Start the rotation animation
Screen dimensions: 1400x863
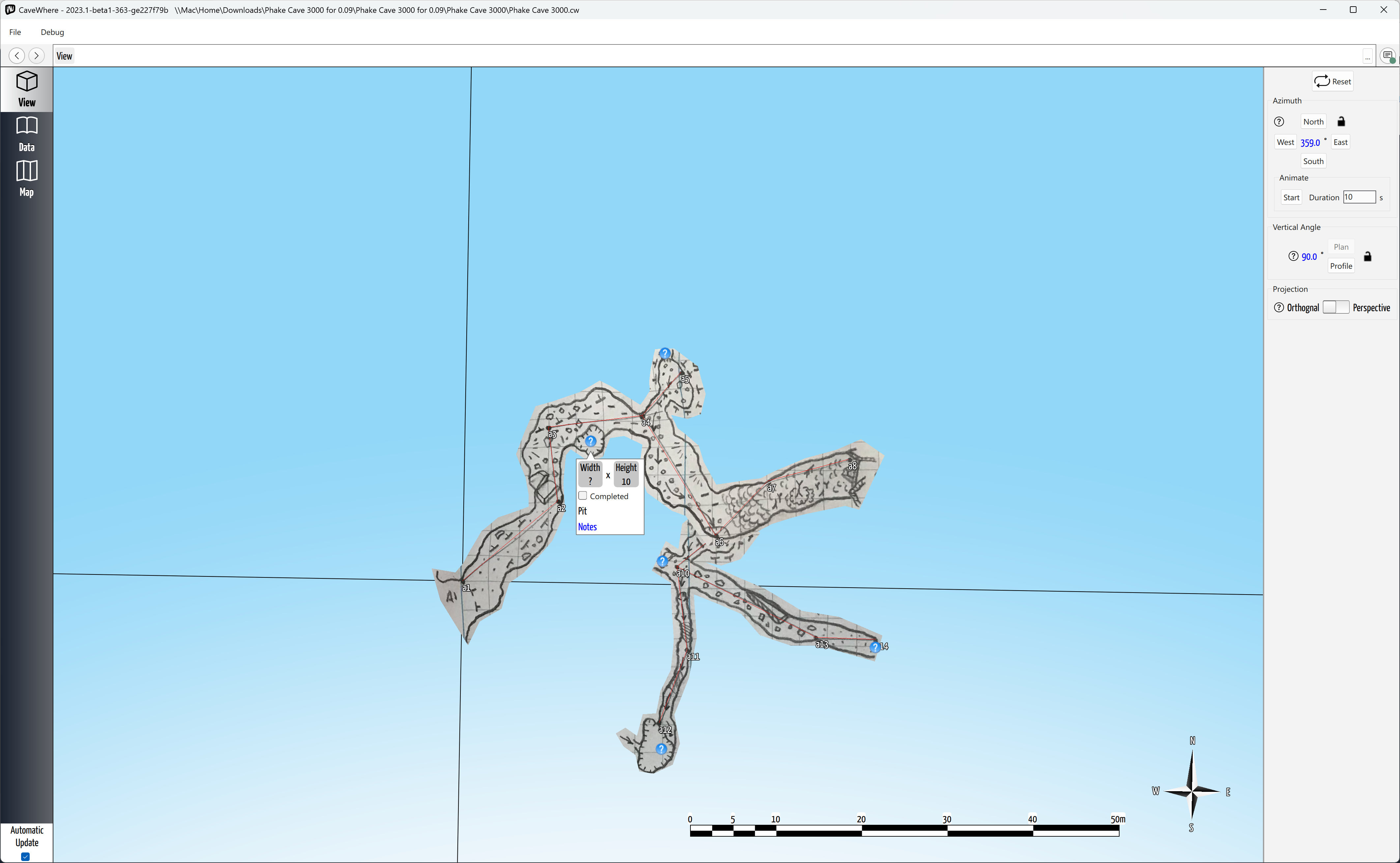[1291, 198]
